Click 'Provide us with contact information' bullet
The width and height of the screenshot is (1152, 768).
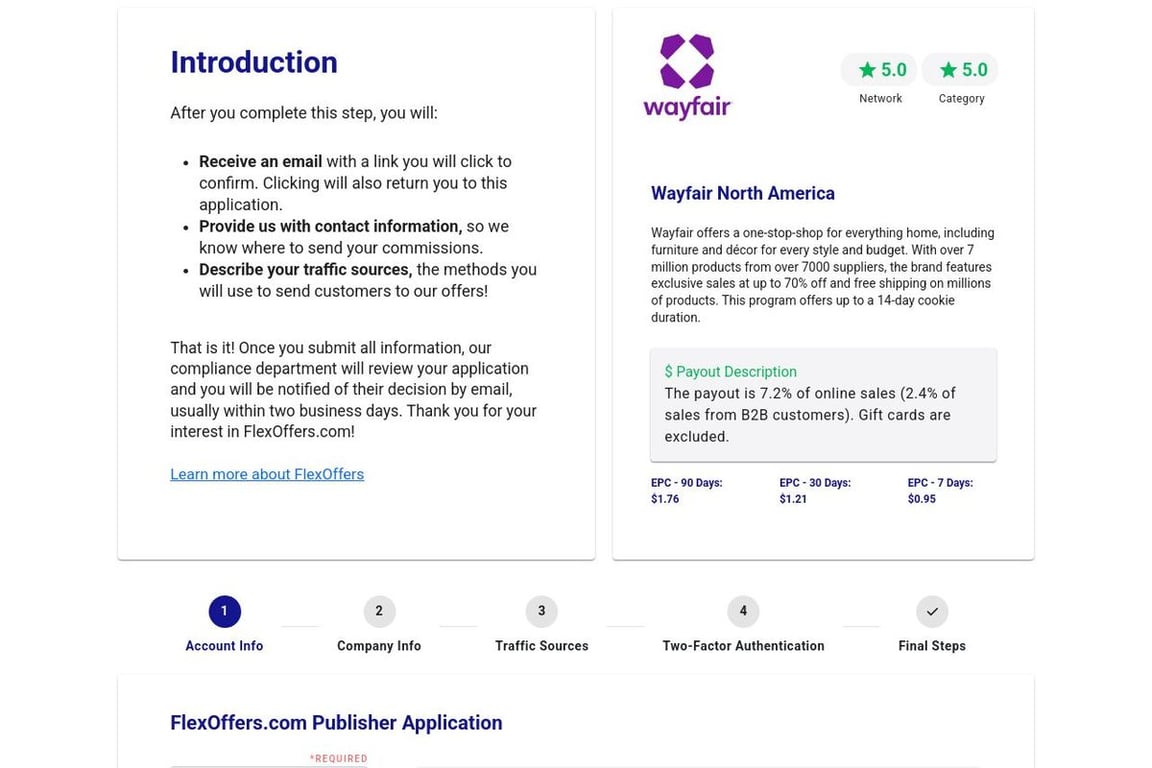tap(354, 237)
